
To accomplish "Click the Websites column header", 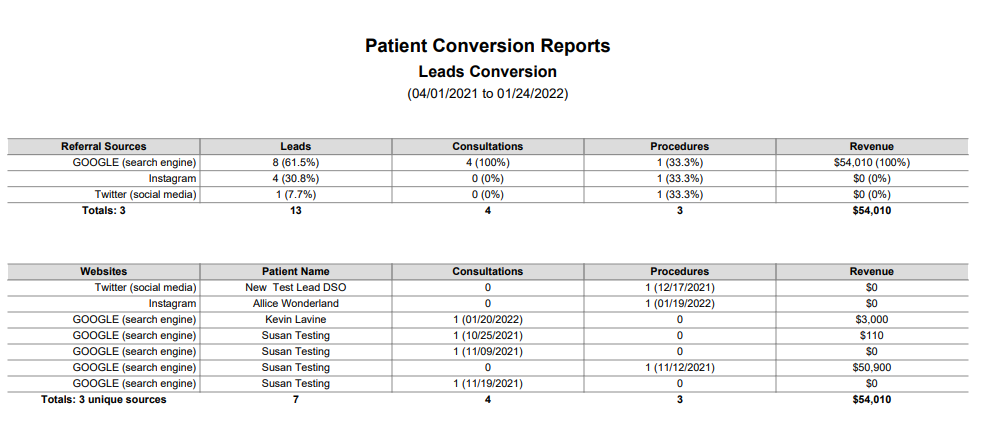I will (104, 271).
